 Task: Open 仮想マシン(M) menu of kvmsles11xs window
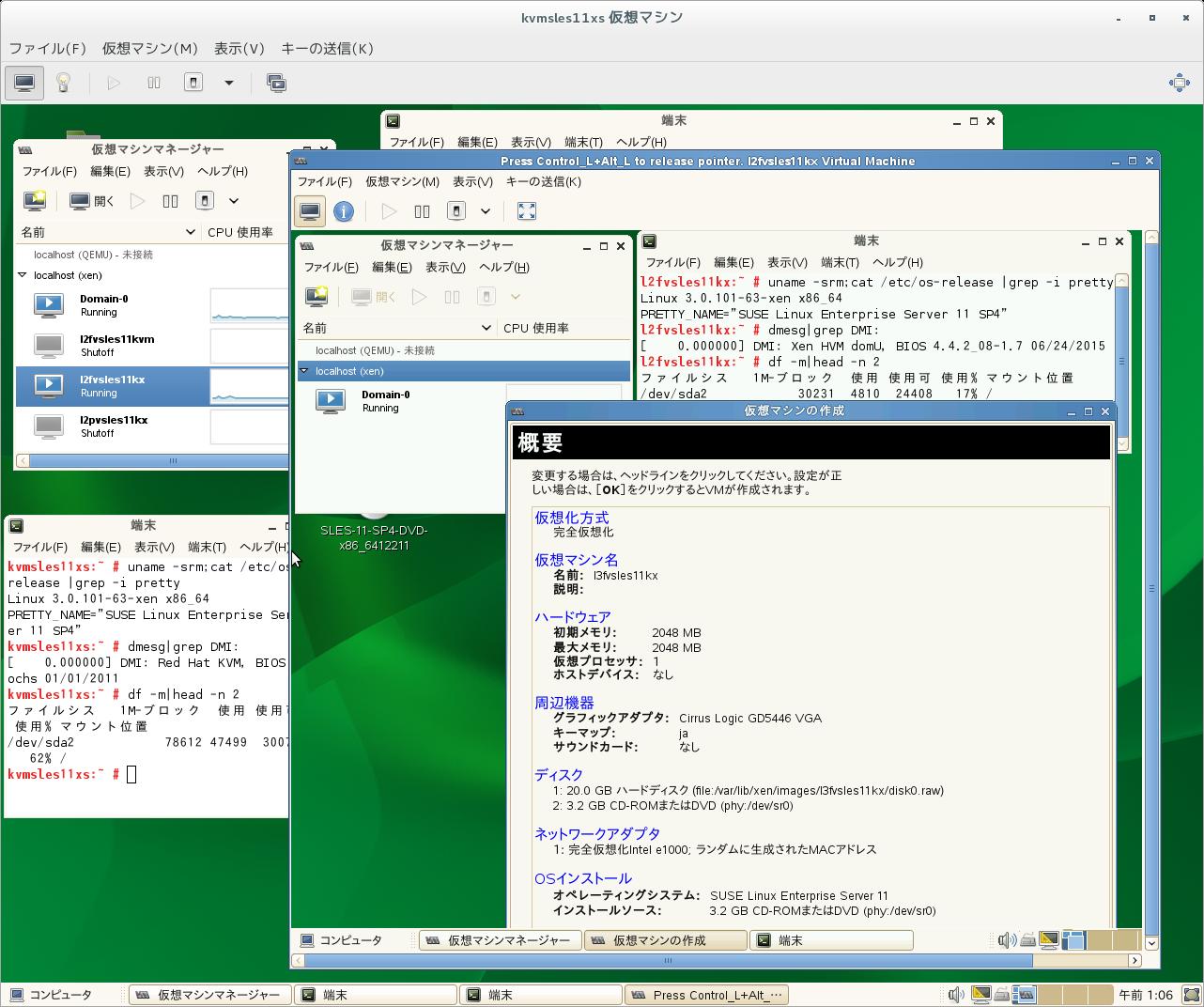[149, 49]
